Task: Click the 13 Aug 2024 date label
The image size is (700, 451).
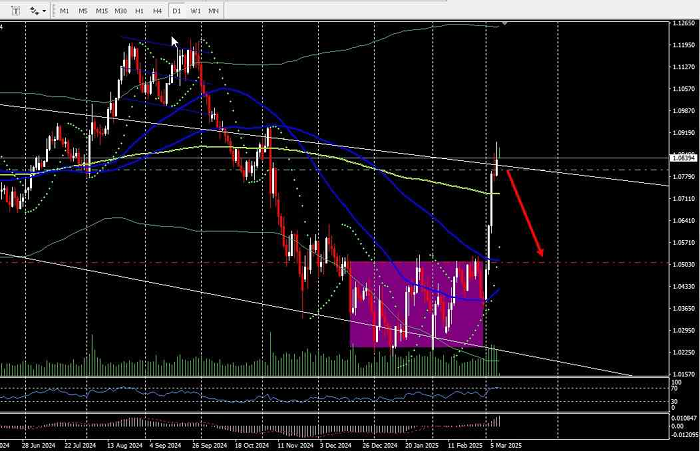Action: tap(125, 446)
